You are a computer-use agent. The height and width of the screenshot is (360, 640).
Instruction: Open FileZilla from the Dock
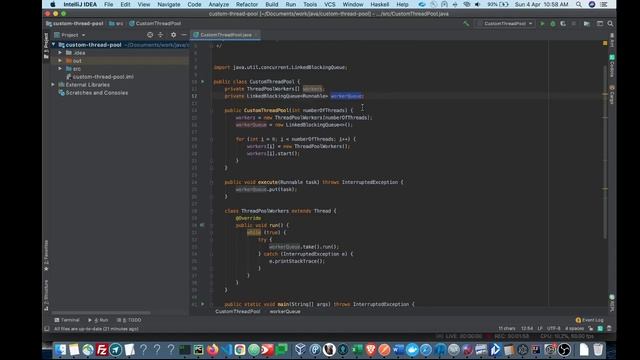coord(102,350)
